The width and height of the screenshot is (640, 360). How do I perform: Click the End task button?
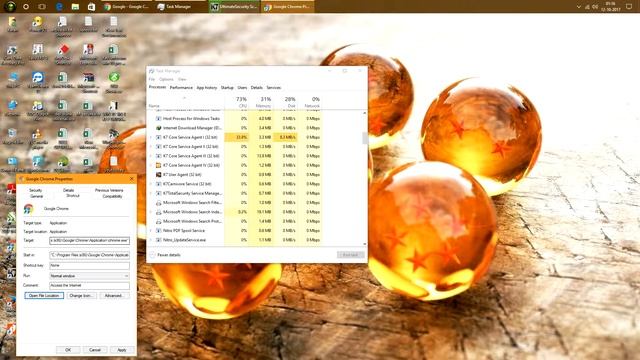pos(351,255)
